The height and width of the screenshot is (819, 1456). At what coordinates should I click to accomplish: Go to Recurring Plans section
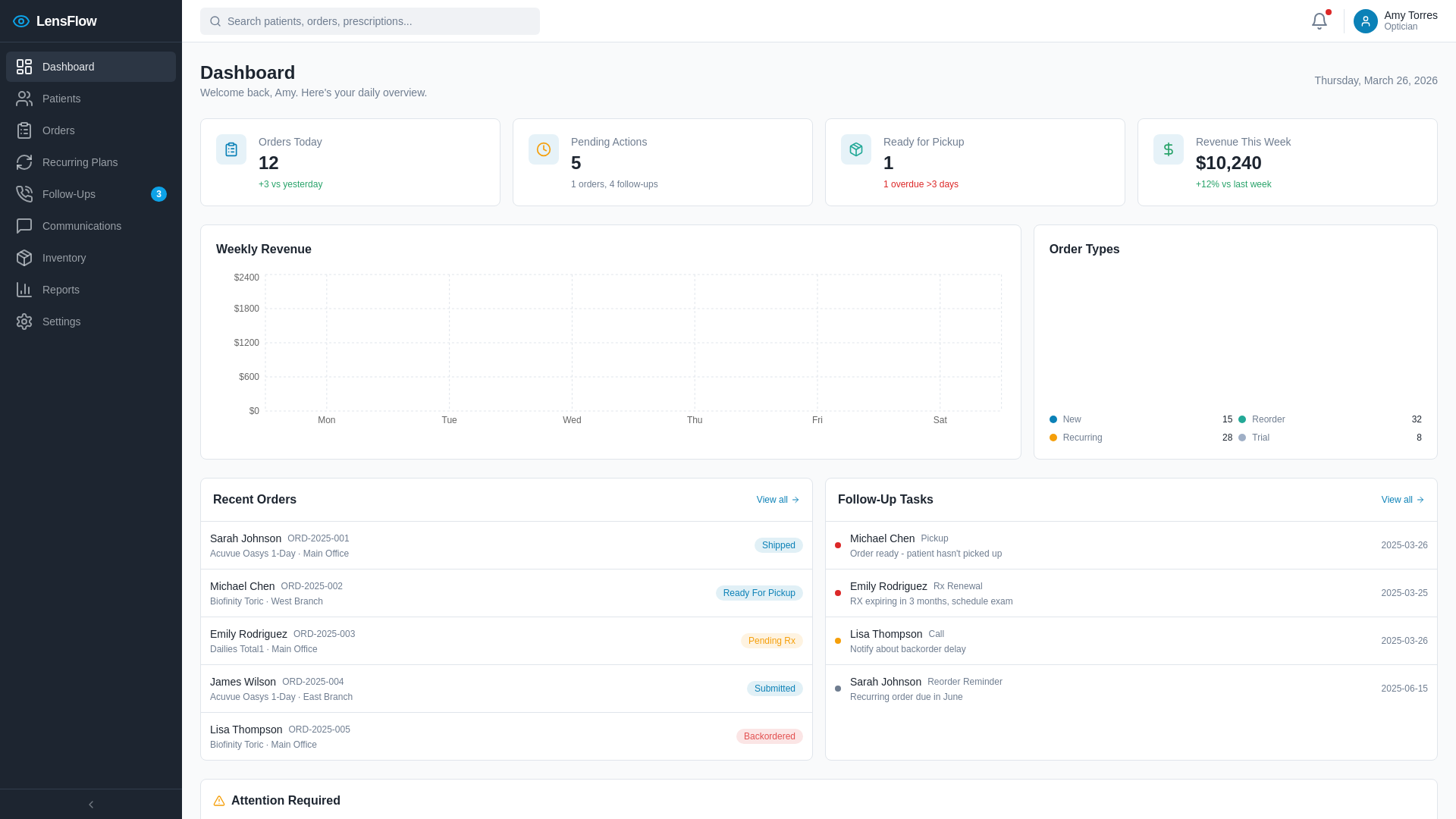coord(91,162)
